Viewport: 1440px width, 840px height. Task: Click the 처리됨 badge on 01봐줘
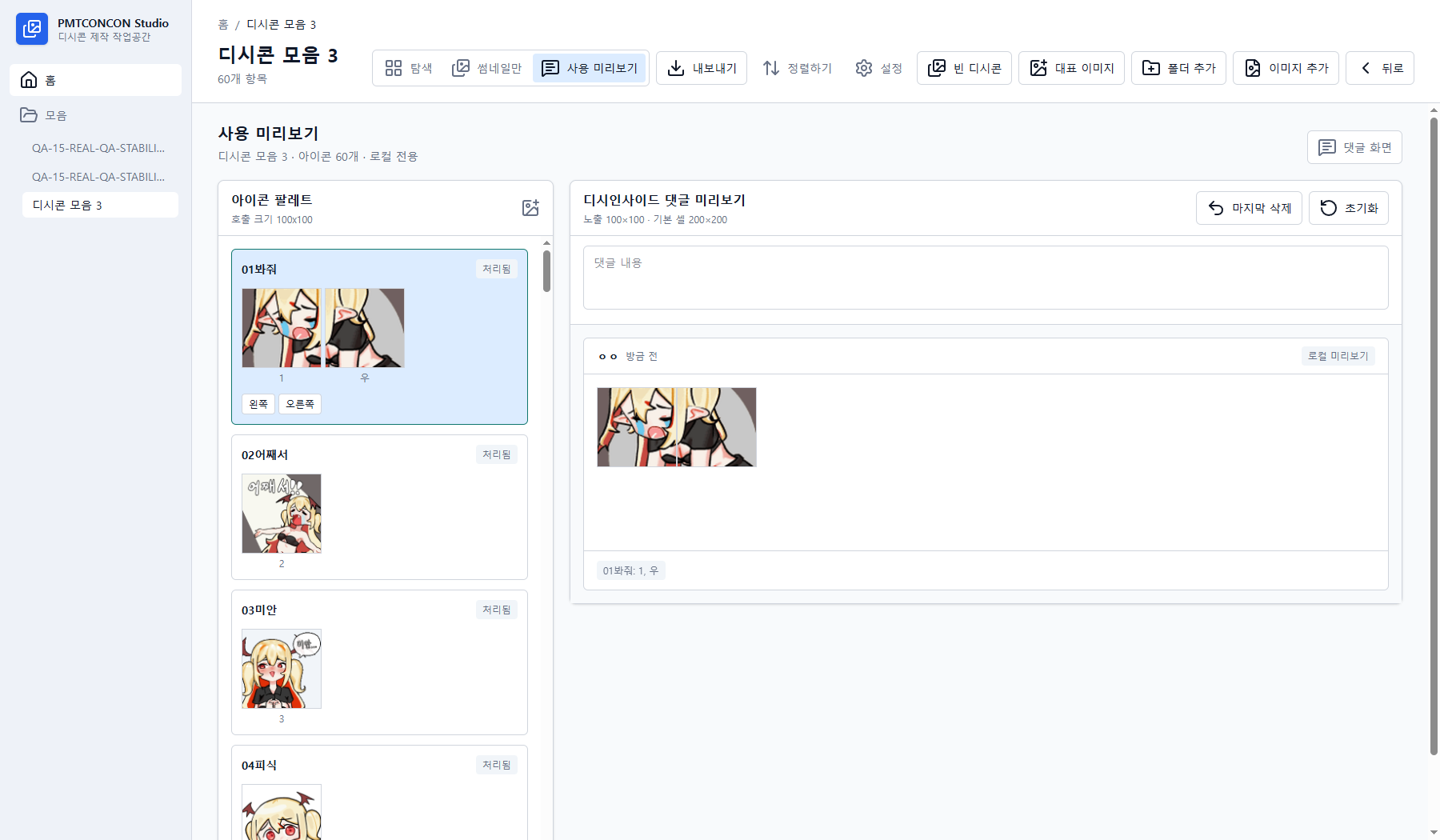[x=497, y=269]
